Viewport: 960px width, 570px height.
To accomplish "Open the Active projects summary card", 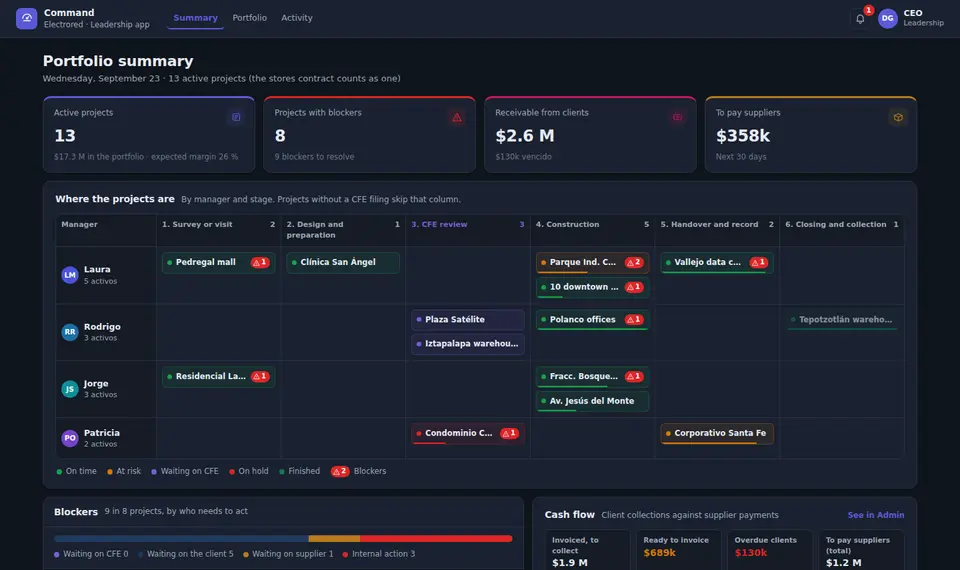I will coord(149,135).
